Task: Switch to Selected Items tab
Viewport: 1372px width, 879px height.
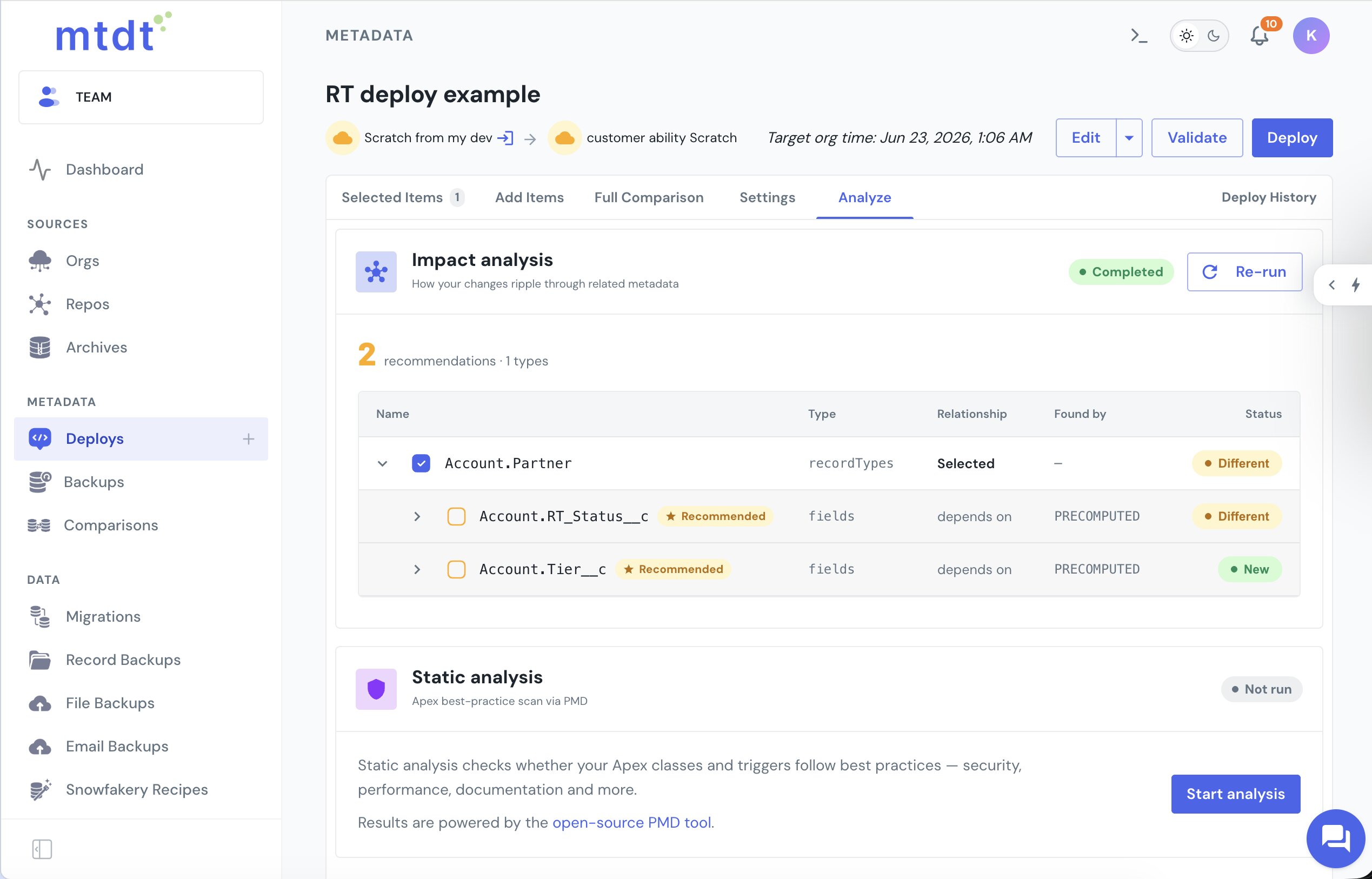Action: click(402, 197)
